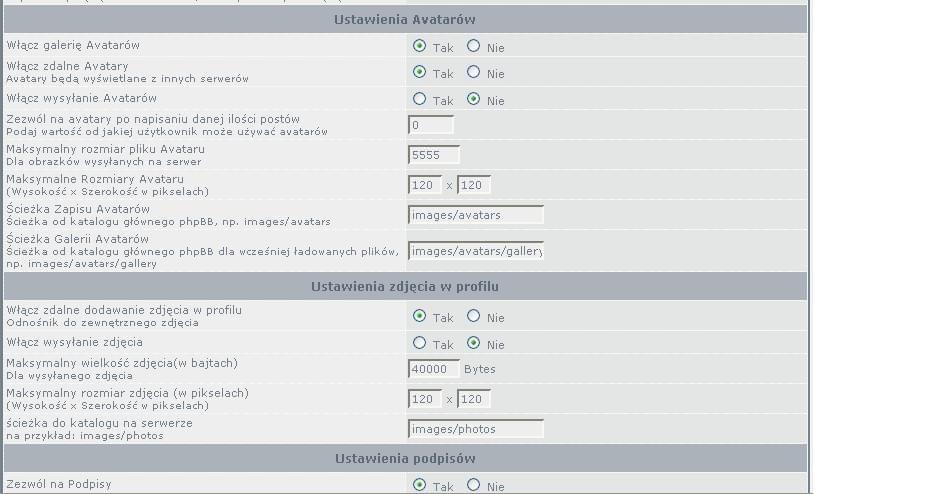
Task: Enable Tak for Włącz wysyłanie zdjęcia
Action: 419,343
